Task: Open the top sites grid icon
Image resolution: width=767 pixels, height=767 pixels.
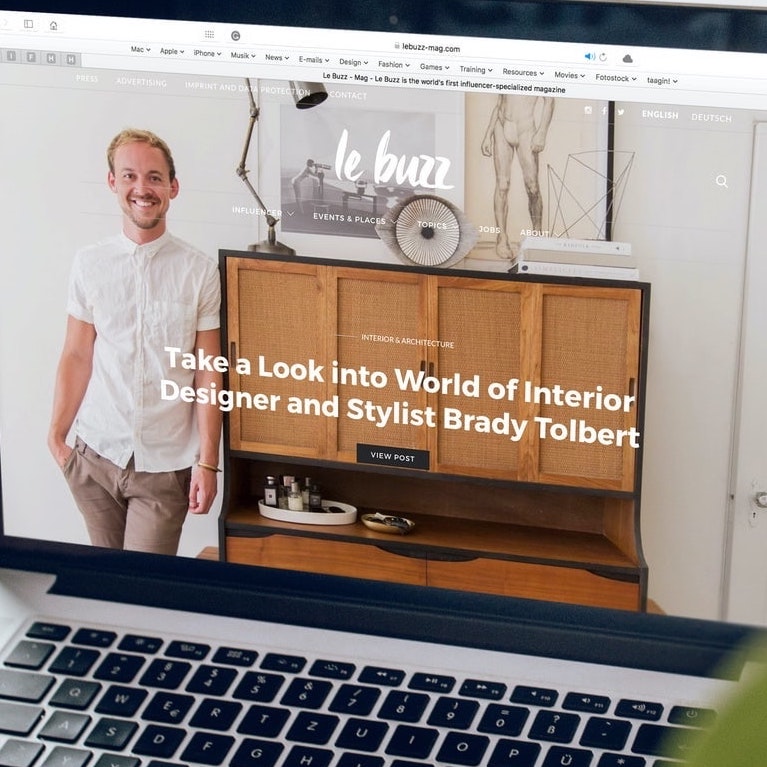Action: 208,34
